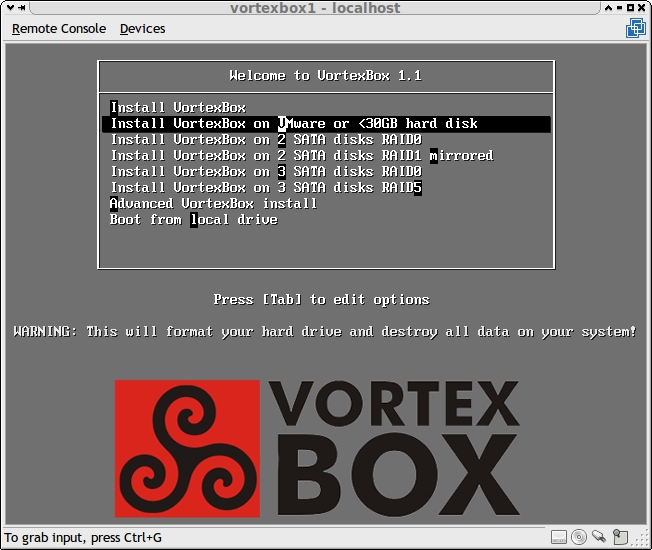652x550 pixels.
Task: Click the window resize grip in the corner
Action: [x=642, y=539]
